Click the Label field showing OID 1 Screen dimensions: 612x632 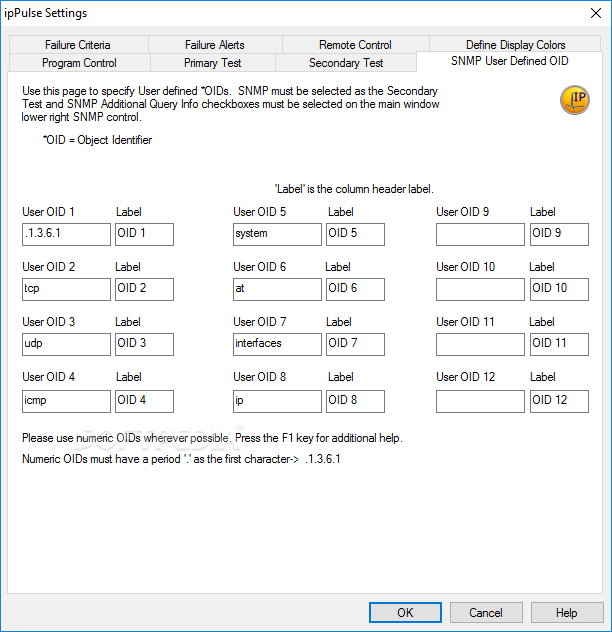[144, 234]
